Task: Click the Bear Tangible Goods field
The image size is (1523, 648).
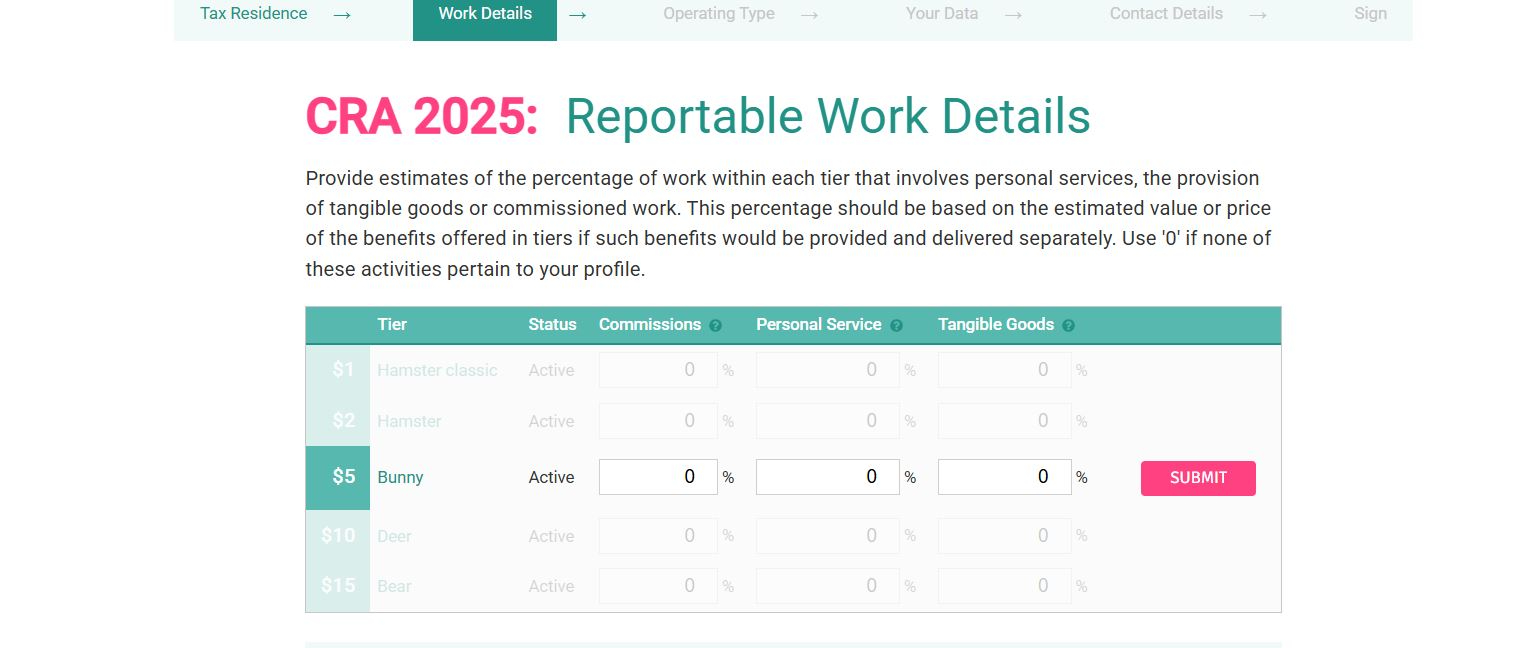Action: (1004, 586)
